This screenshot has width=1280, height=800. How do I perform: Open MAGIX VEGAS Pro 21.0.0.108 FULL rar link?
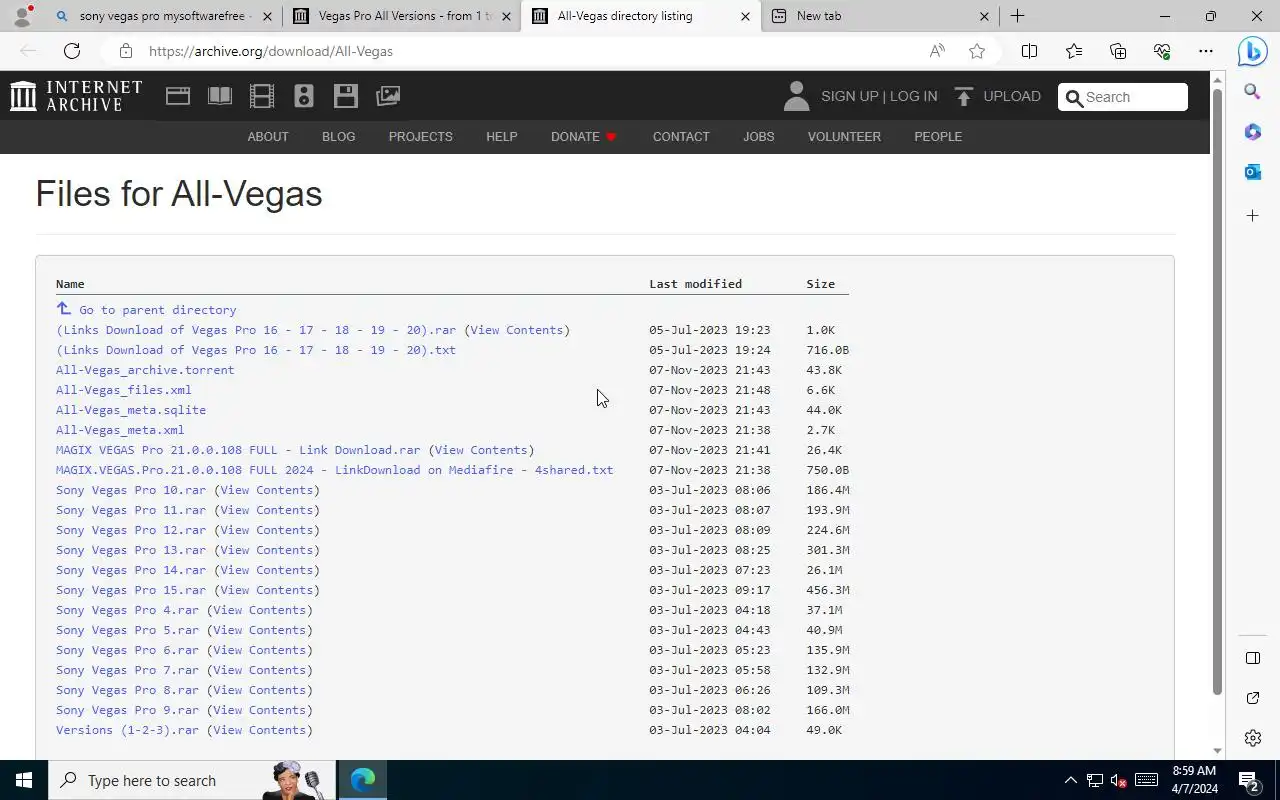(x=238, y=450)
